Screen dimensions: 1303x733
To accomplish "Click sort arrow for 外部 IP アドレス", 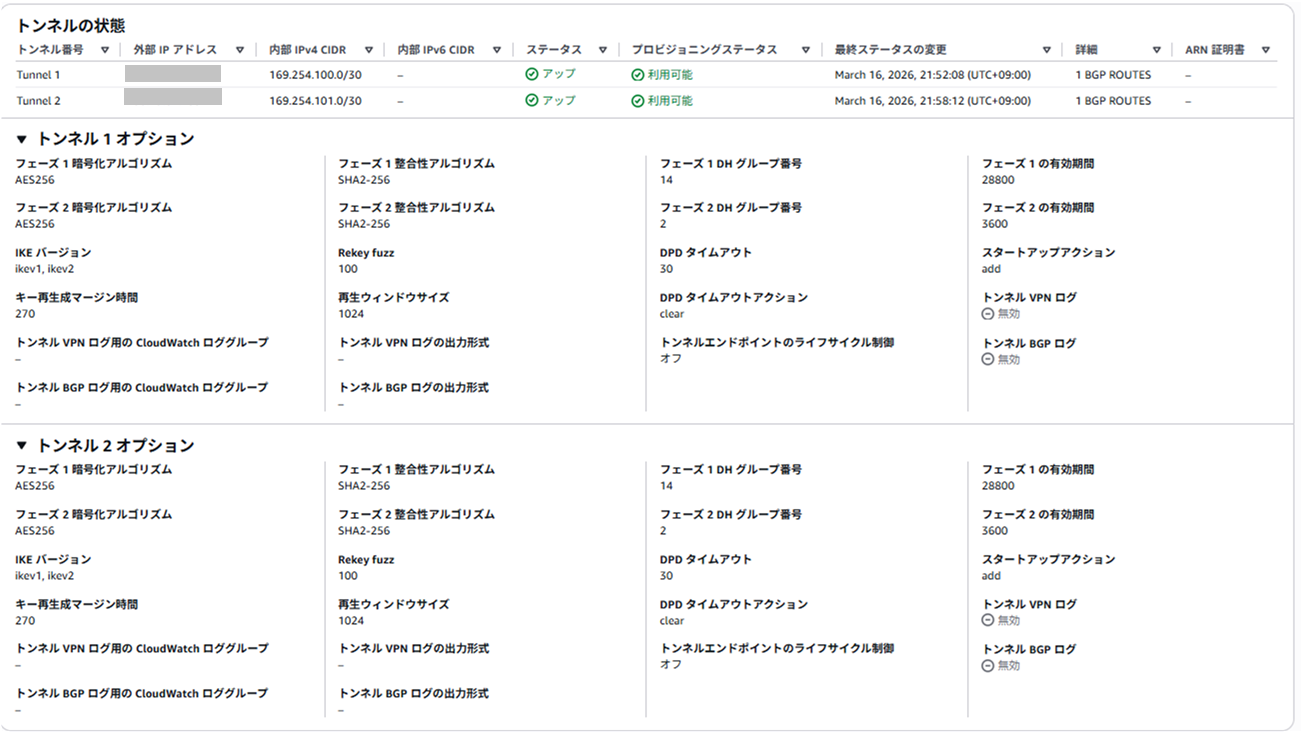I will point(239,50).
